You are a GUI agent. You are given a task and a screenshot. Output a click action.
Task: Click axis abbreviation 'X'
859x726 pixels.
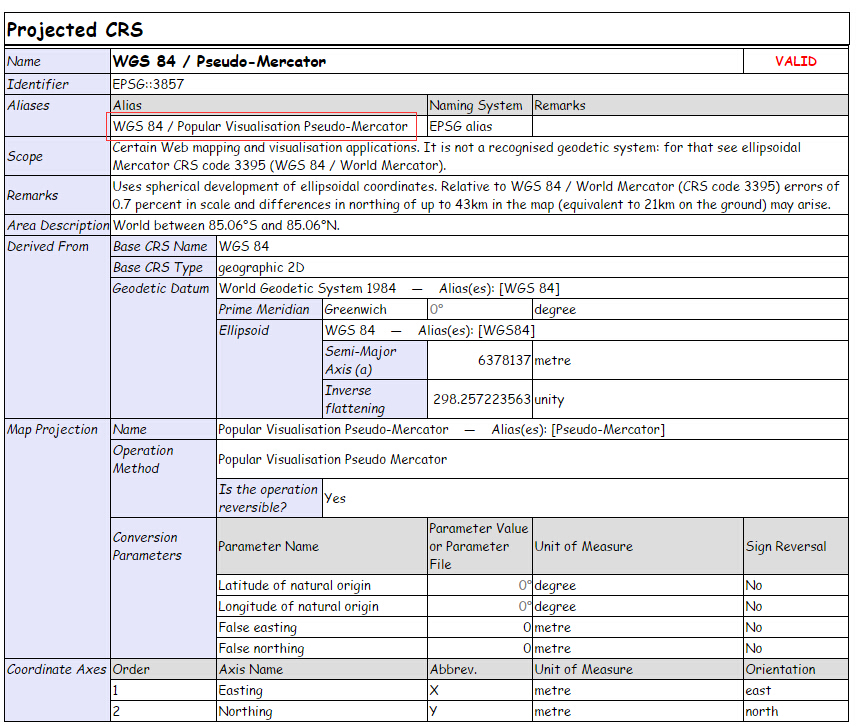click(x=434, y=690)
